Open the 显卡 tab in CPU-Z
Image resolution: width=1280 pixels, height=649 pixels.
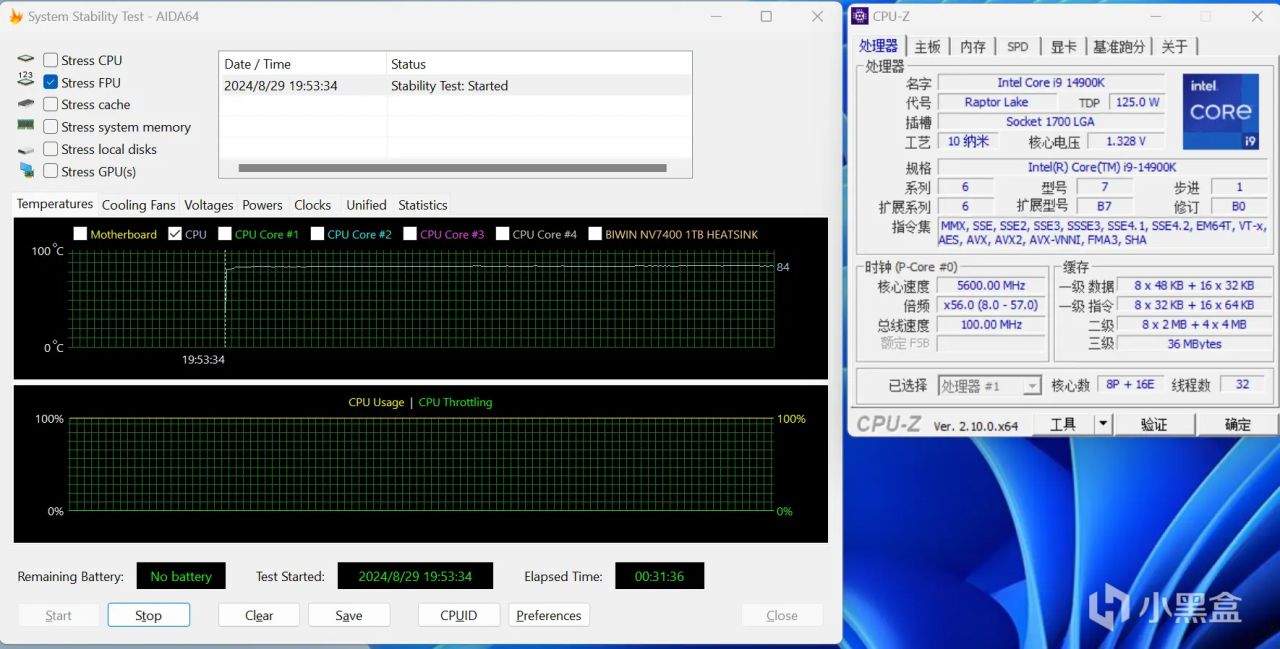1063,47
